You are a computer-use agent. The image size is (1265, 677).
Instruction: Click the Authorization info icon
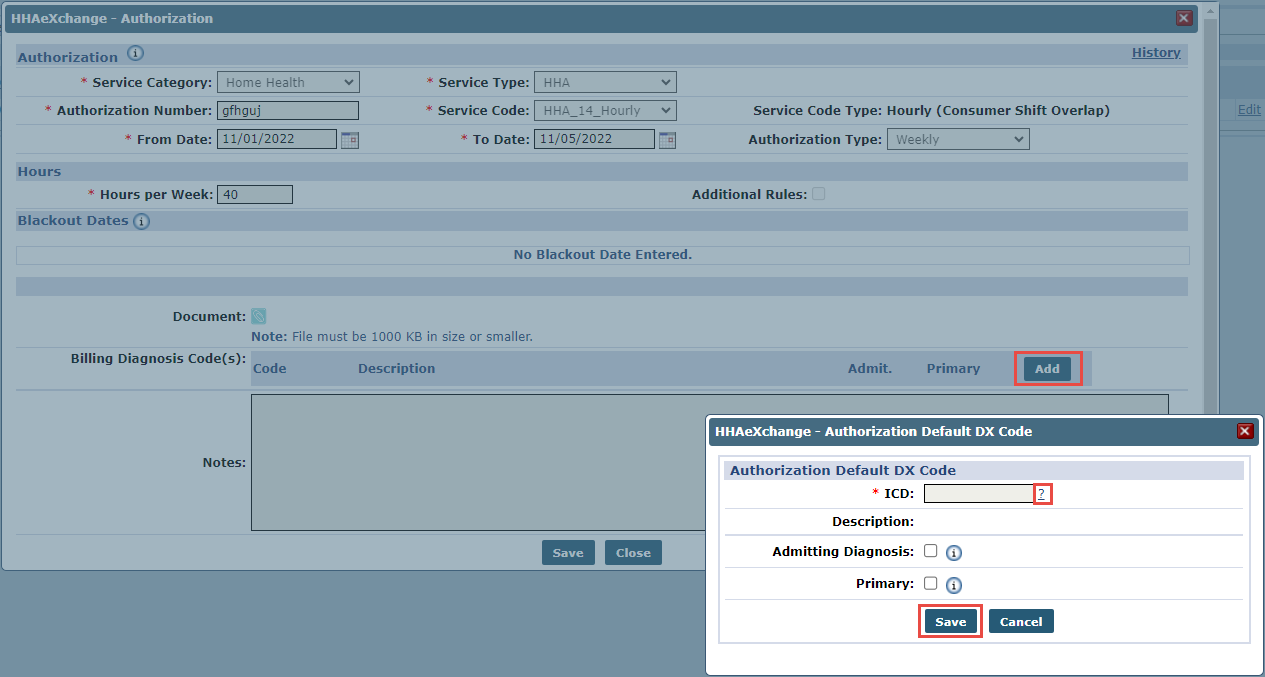[x=136, y=54]
